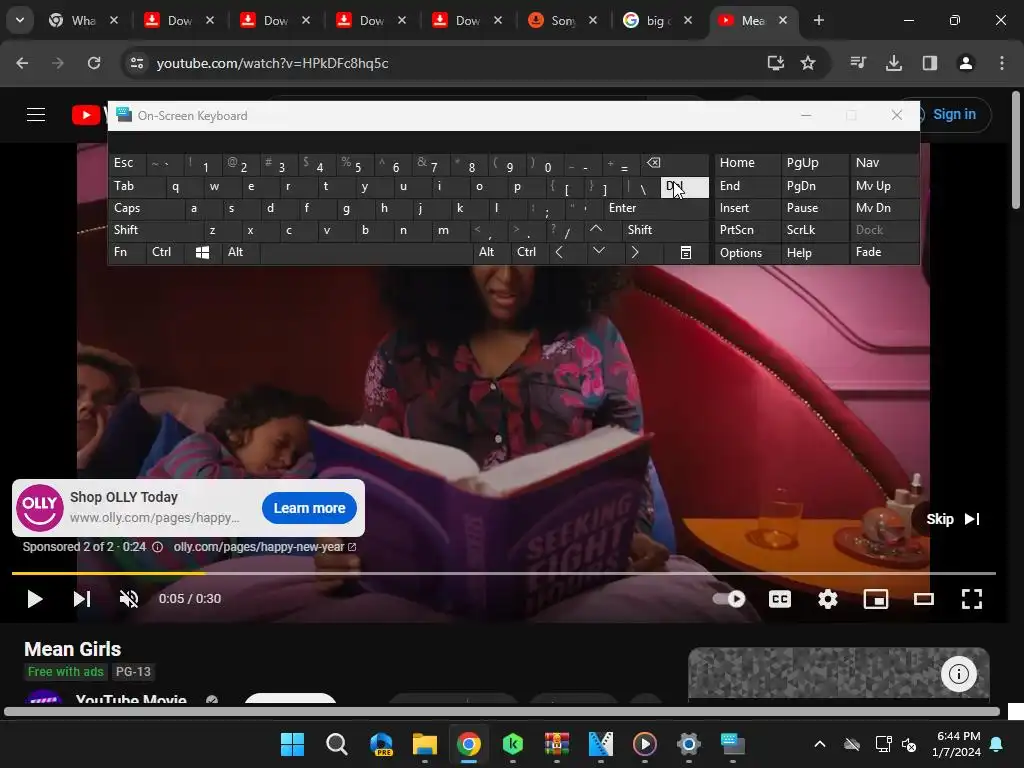1024x768 pixels.
Task: Click the ad info icon beside Sponsored
Action: (x=157, y=547)
